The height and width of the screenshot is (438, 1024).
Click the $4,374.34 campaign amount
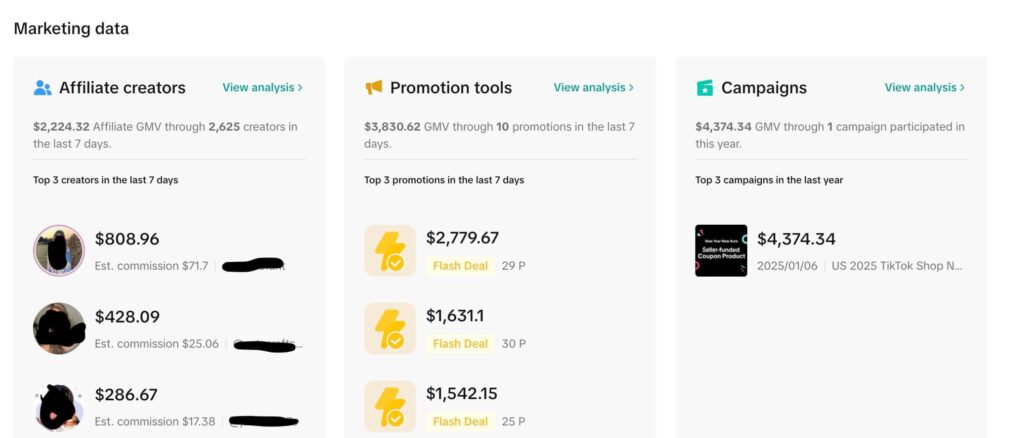(x=796, y=240)
